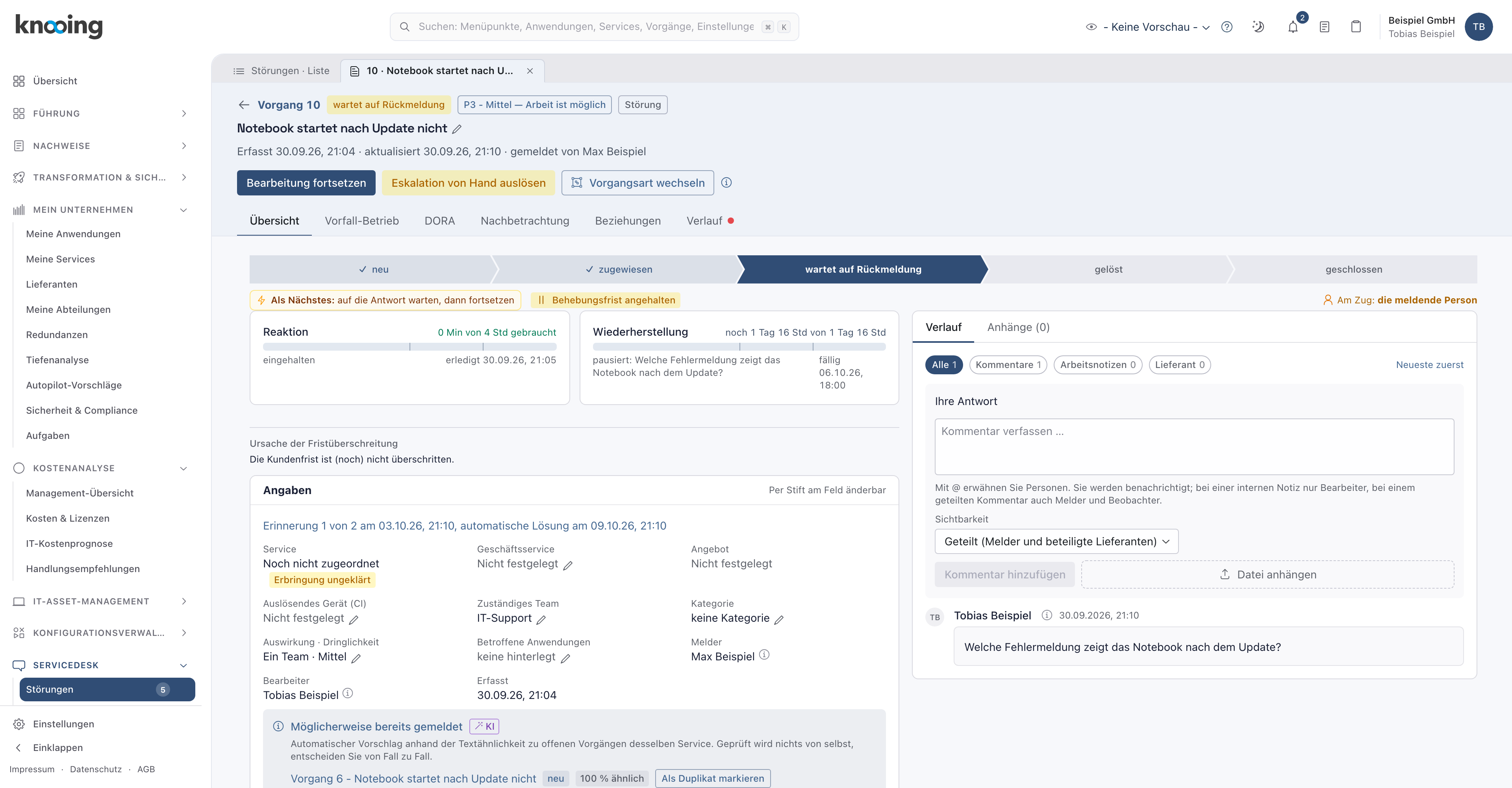Click the search magnifier icon
Viewport: 1512px width, 788px height.
pos(404,27)
